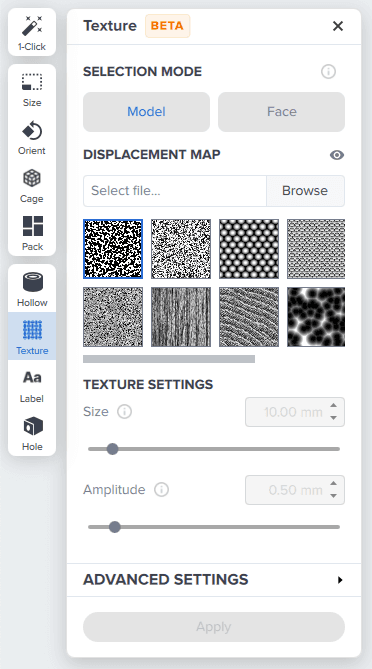Select the woven mesh texture thumbnail
372x669 pixels.
point(316,249)
